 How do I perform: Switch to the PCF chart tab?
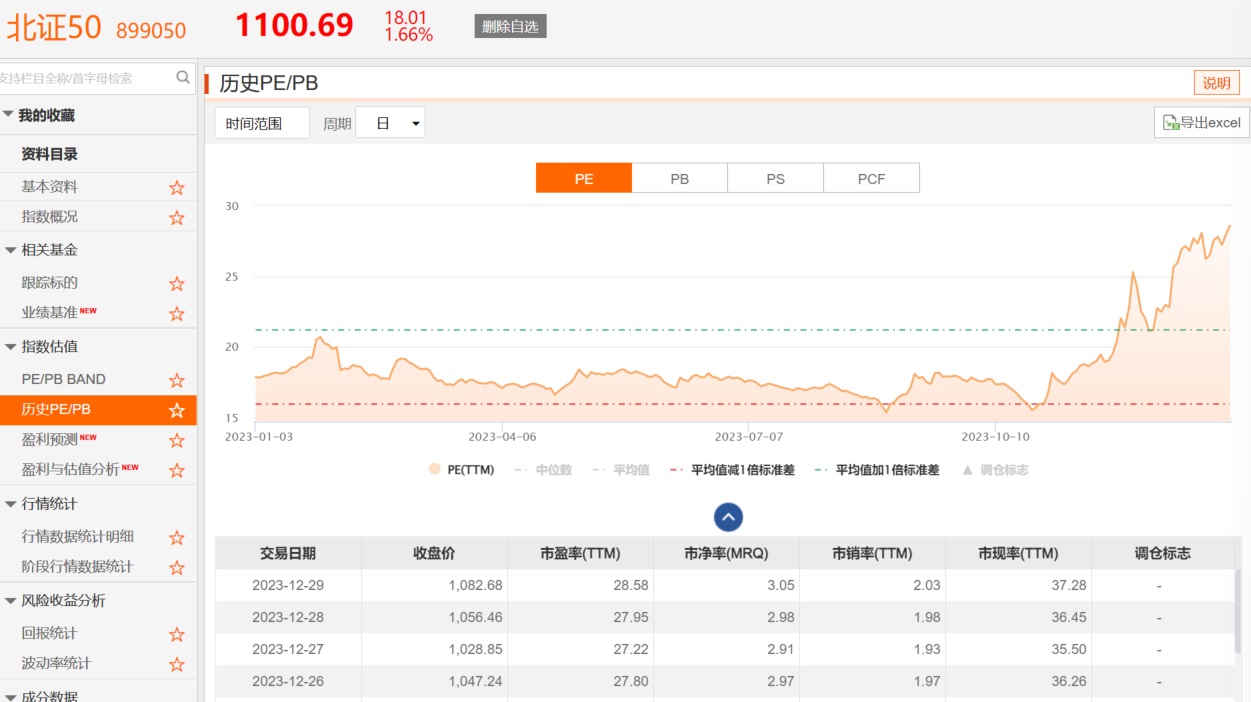pyautogui.click(x=871, y=178)
